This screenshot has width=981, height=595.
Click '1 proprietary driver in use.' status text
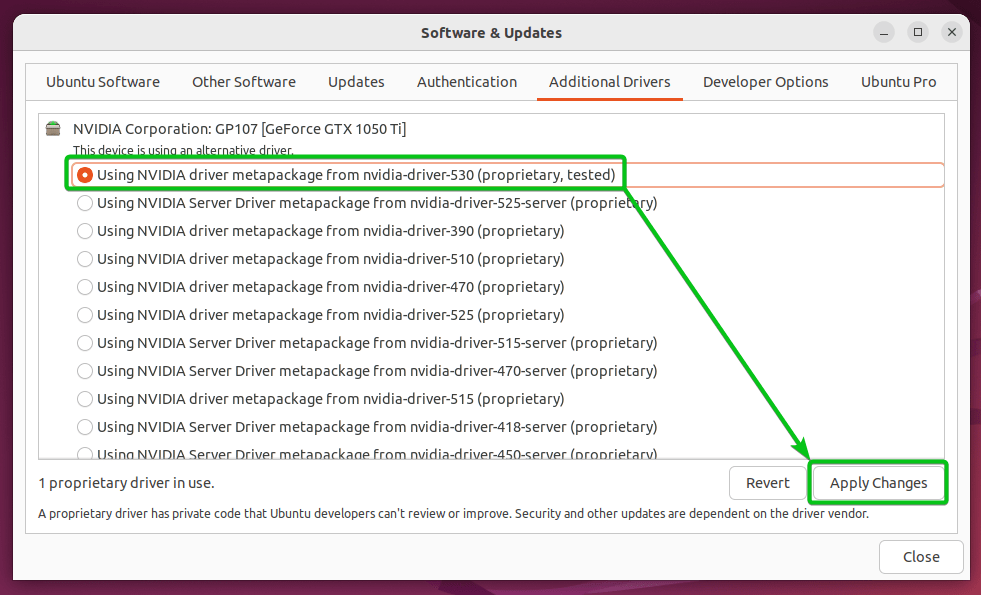[x=126, y=483]
